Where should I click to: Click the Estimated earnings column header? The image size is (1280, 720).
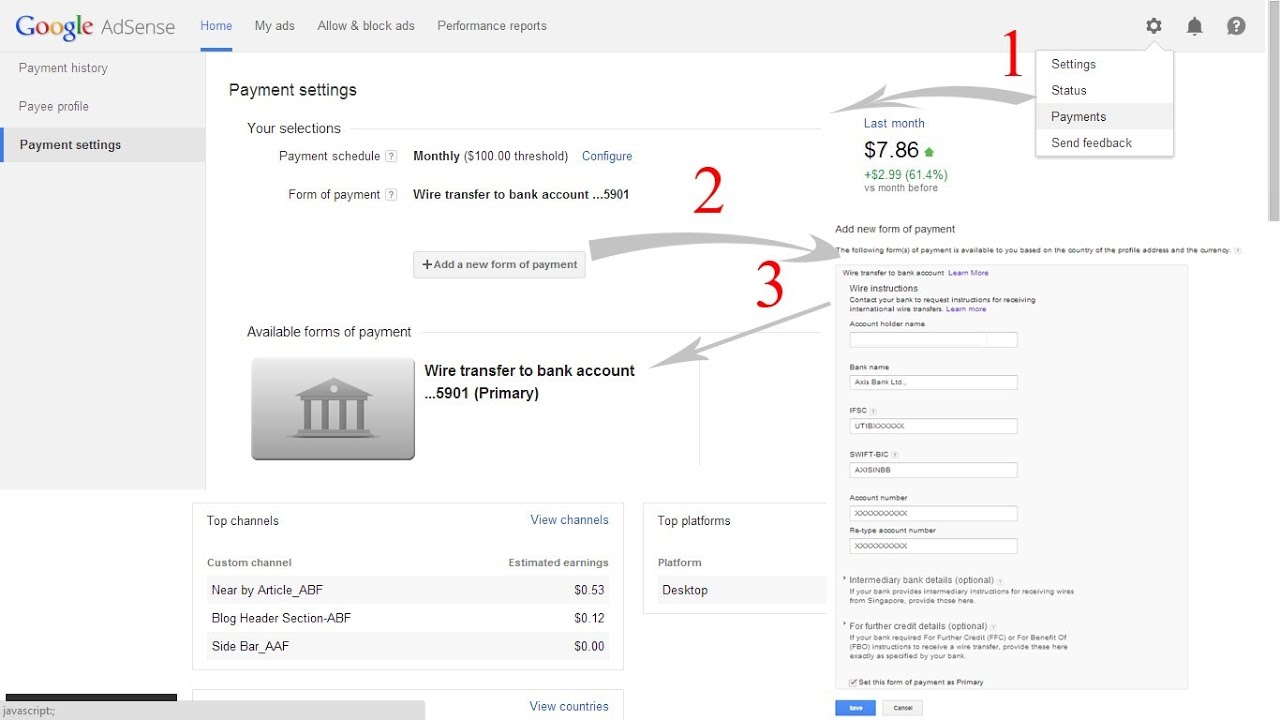click(x=558, y=563)
